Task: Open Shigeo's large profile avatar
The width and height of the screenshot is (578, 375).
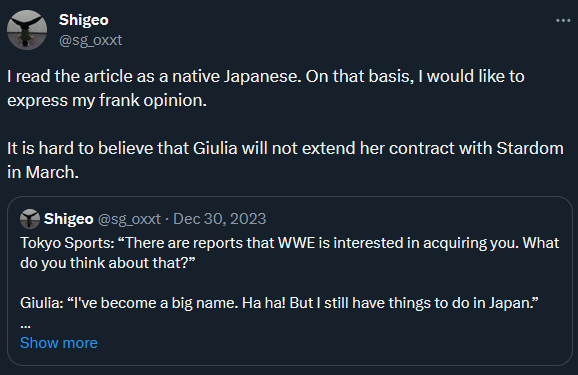Action: click(x=27, y=30)
